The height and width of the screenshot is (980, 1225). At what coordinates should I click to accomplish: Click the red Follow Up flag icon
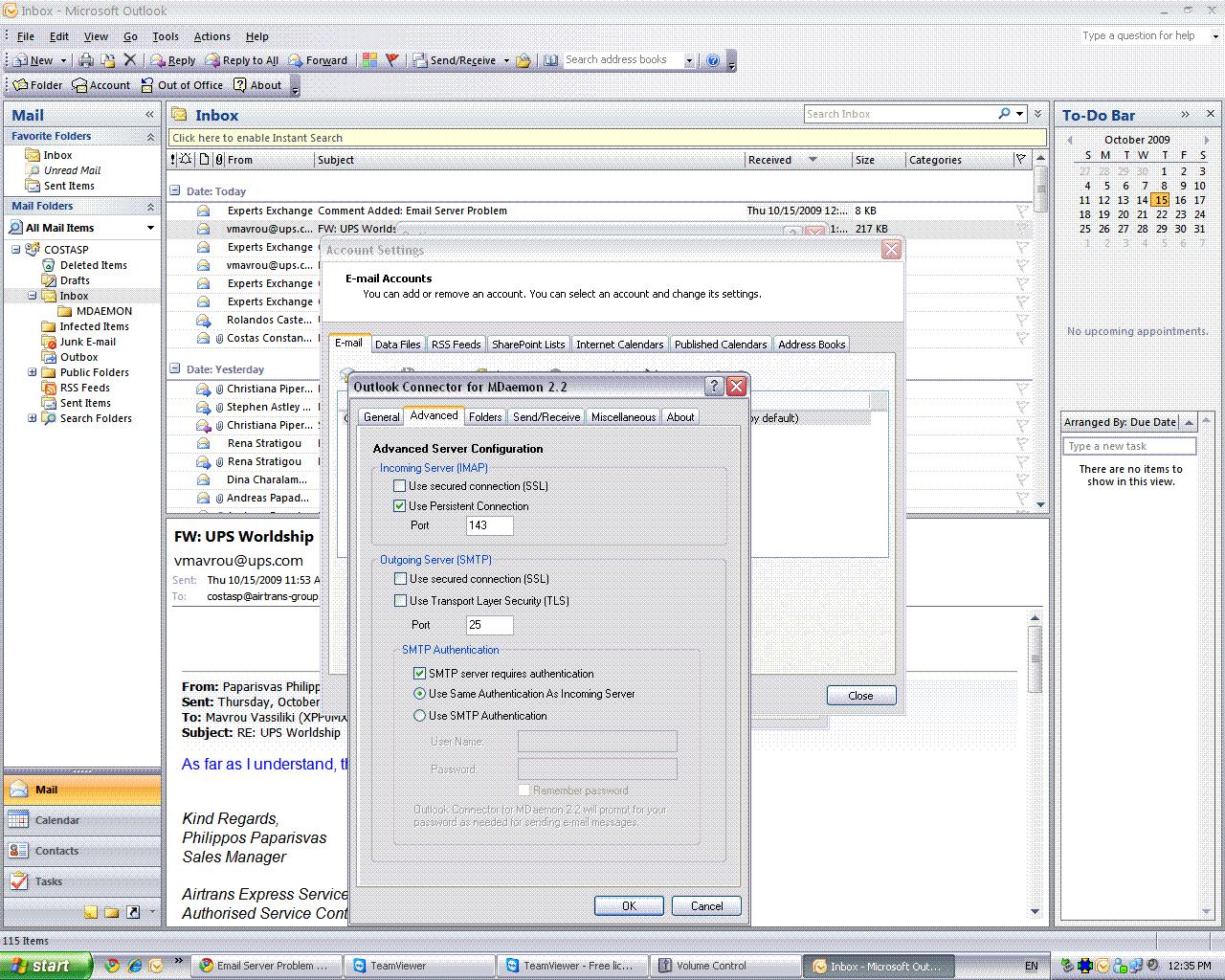391,60
